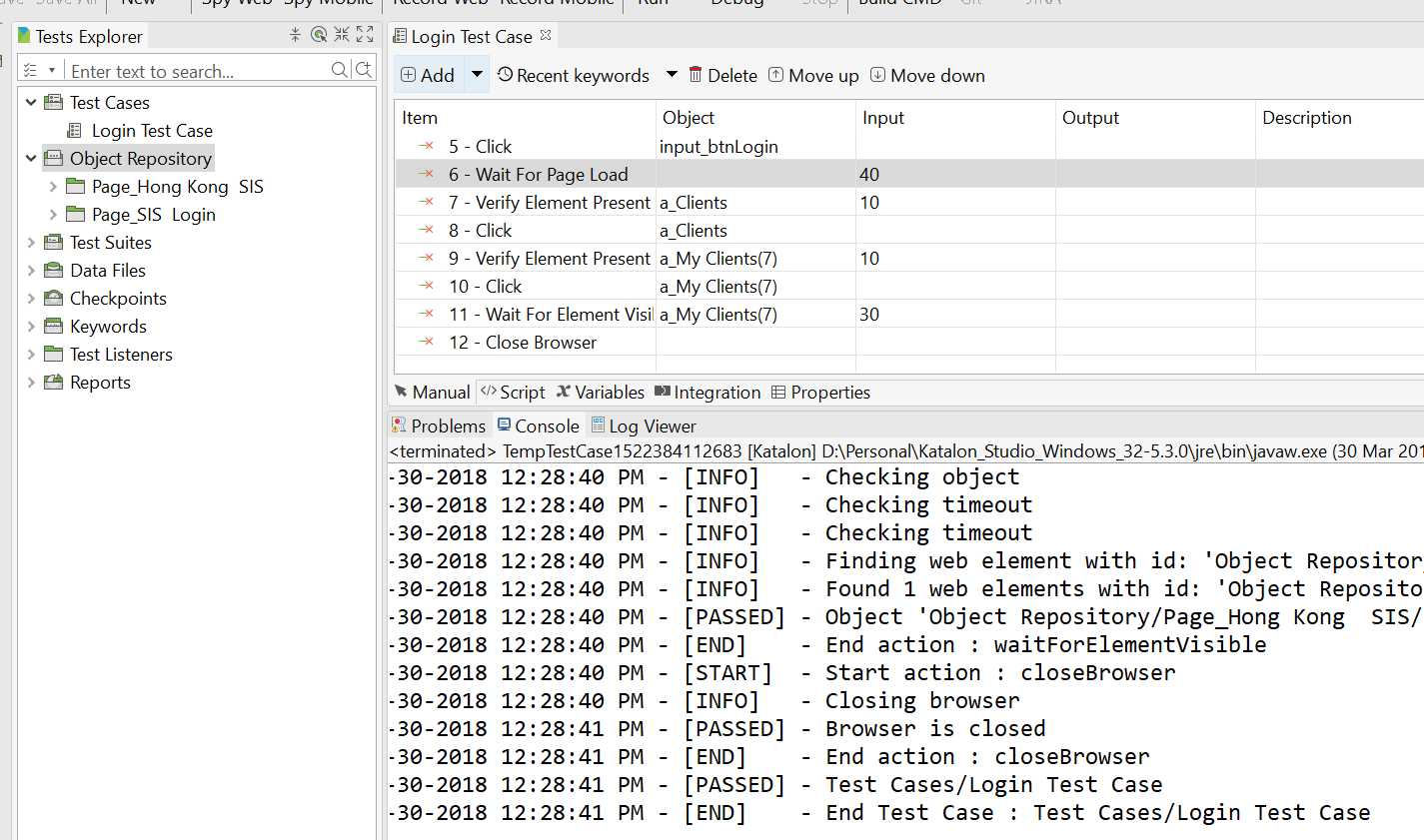1424x840 pixels.
Task: Click the Move down button
Action: 927,75
